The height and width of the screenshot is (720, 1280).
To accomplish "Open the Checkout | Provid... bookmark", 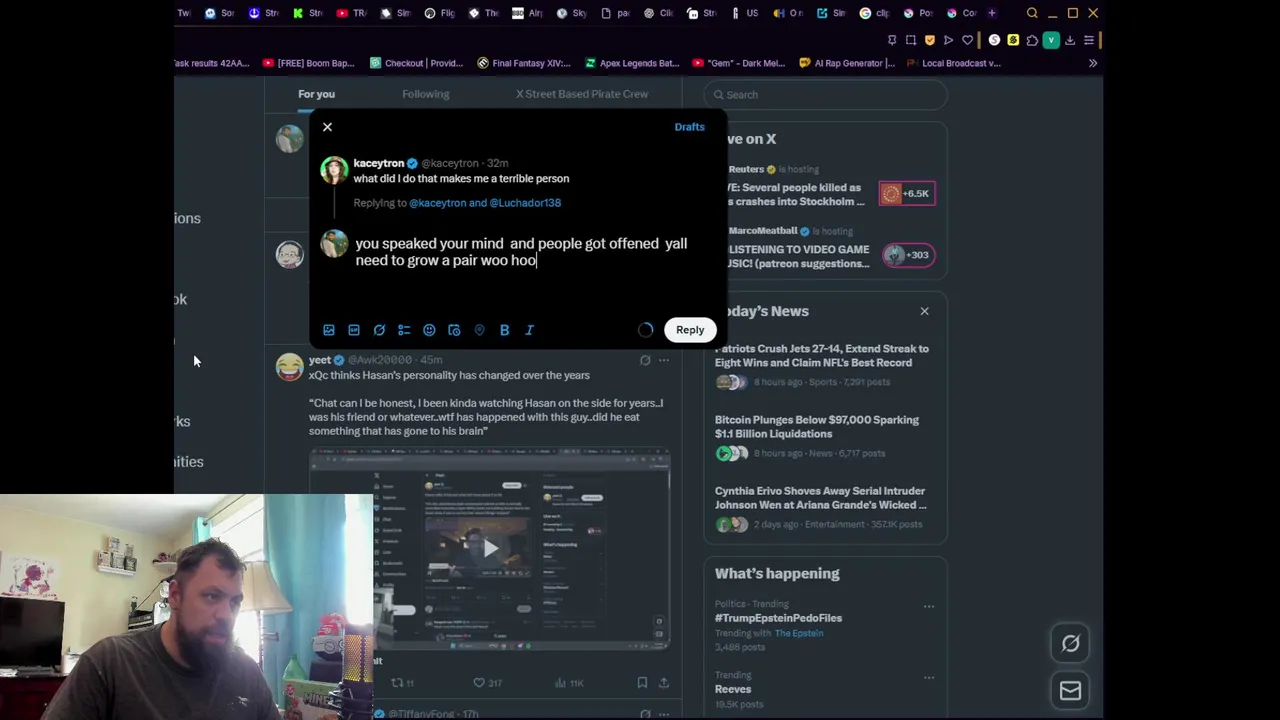I will pyautogui.click(x=416, y=63).
